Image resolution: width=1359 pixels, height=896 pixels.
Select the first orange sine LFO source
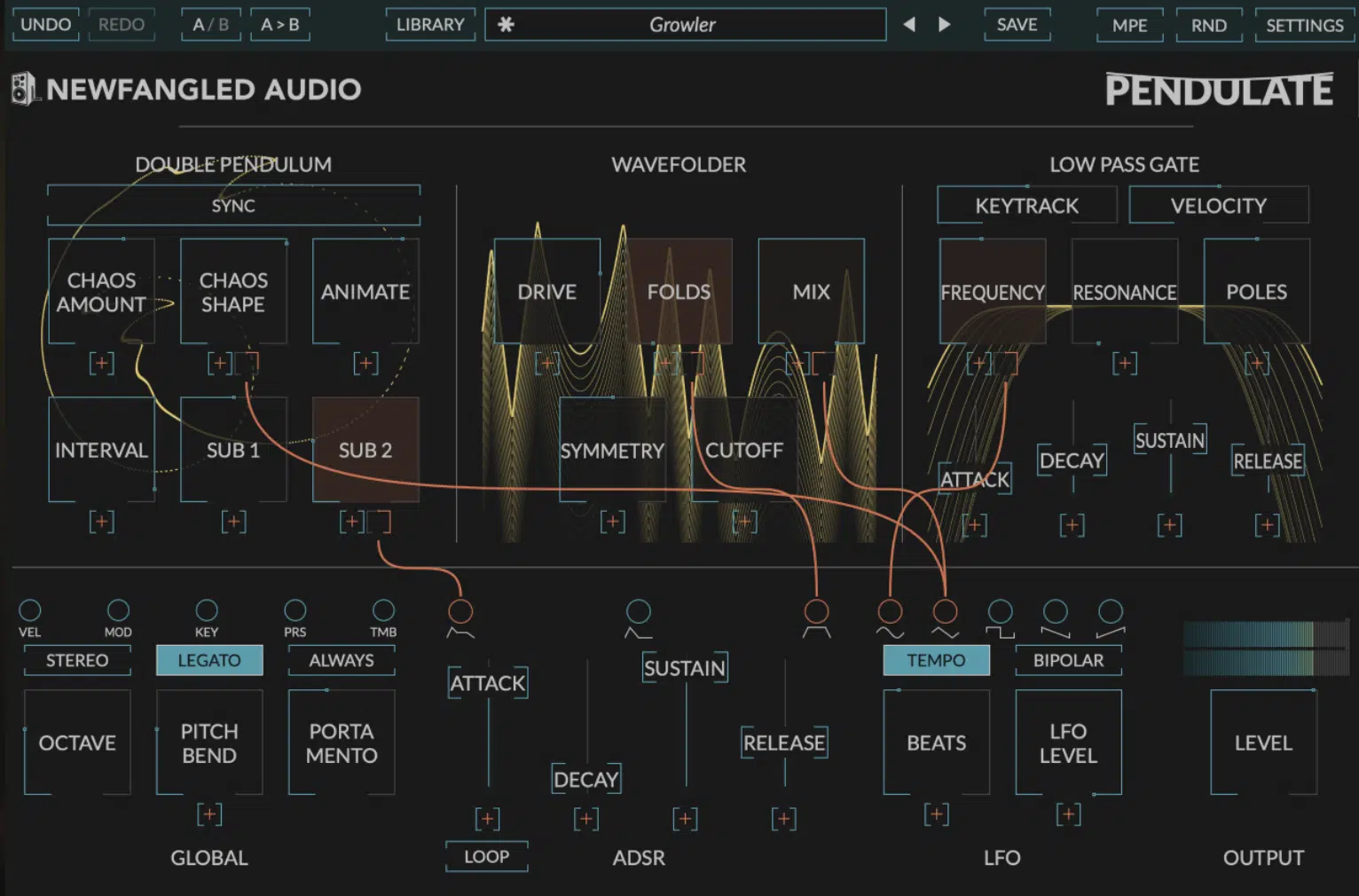pos(890,611)
